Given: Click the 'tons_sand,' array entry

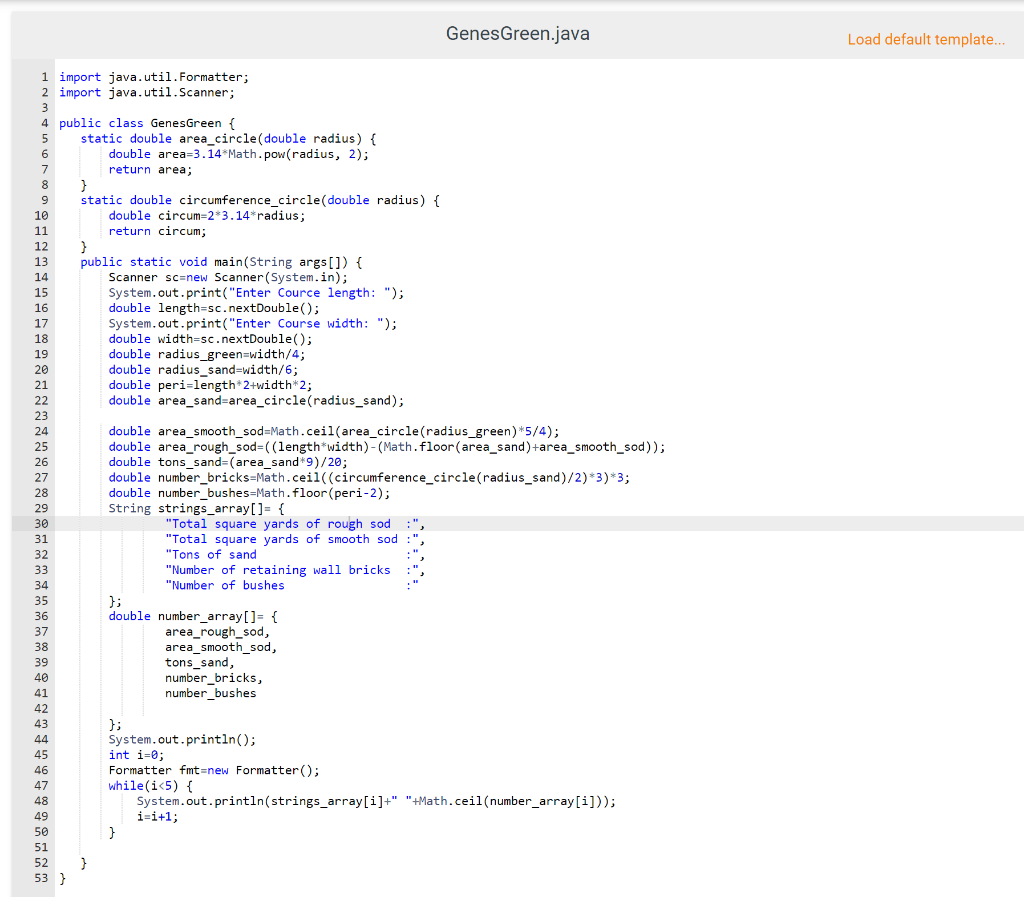Looking at the screenshot, I should click(x=200, y=662).
